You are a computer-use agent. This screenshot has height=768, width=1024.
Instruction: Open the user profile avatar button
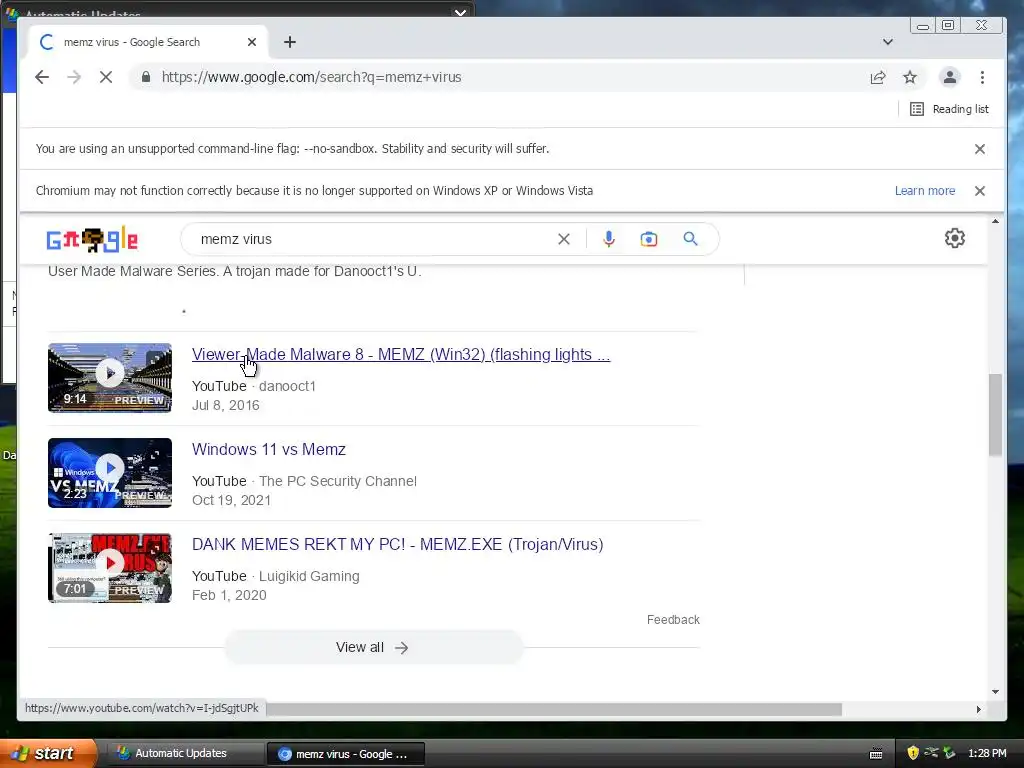click(950, 77)
